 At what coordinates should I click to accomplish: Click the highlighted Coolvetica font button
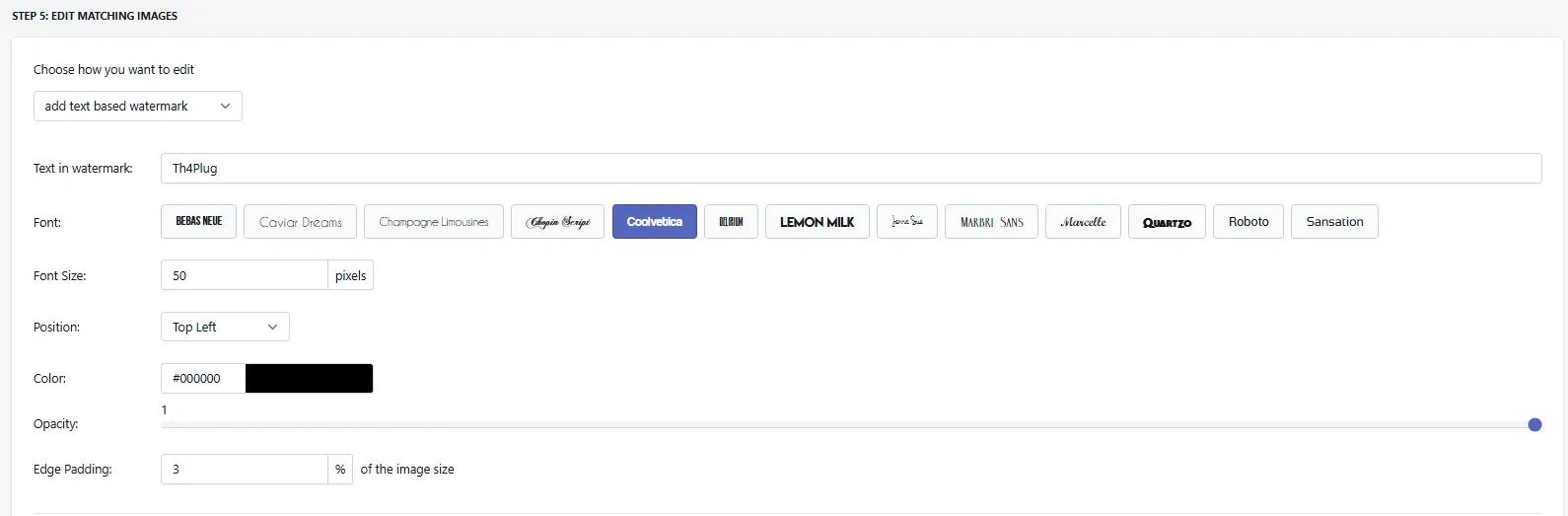tap(655, 222)
